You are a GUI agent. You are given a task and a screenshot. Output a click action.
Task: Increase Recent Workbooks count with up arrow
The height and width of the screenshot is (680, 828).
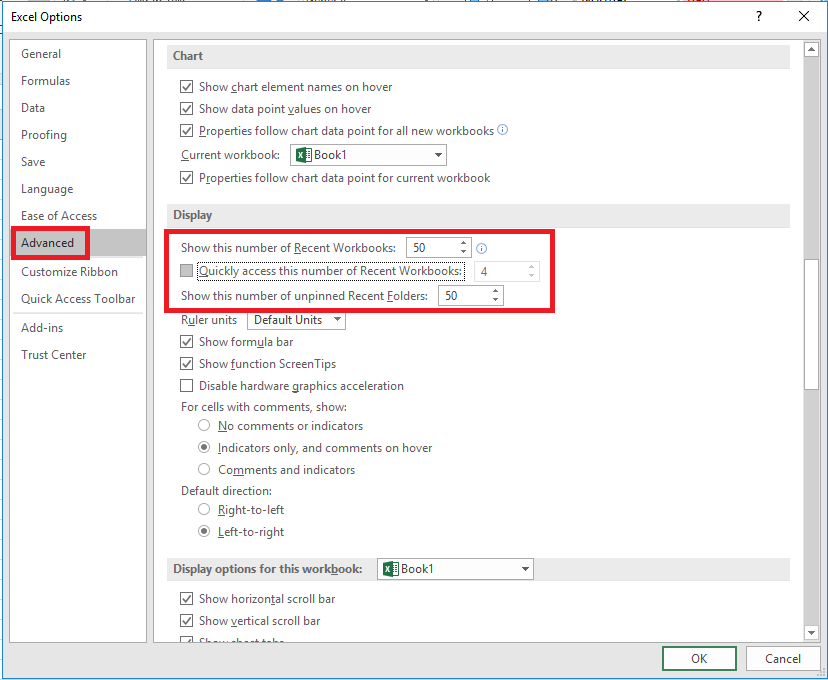463,243
